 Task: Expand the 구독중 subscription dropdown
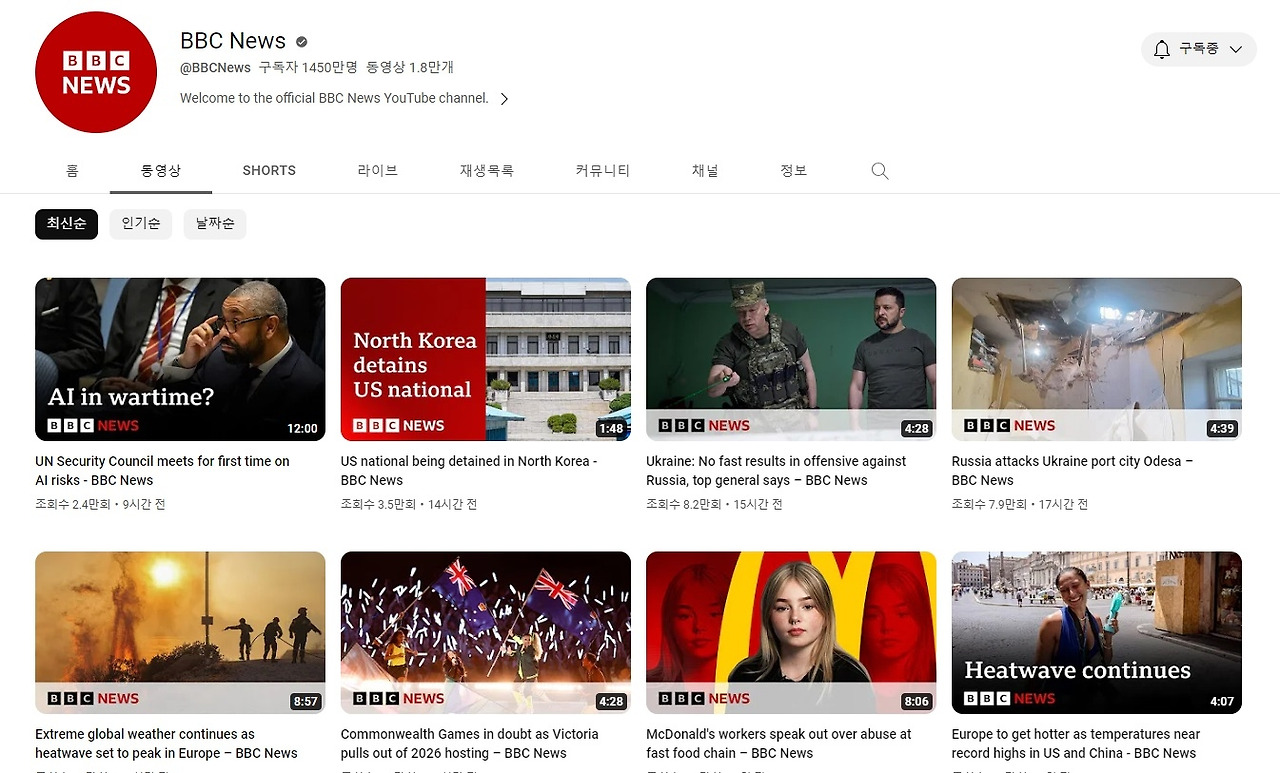[x=1199, y=49]
